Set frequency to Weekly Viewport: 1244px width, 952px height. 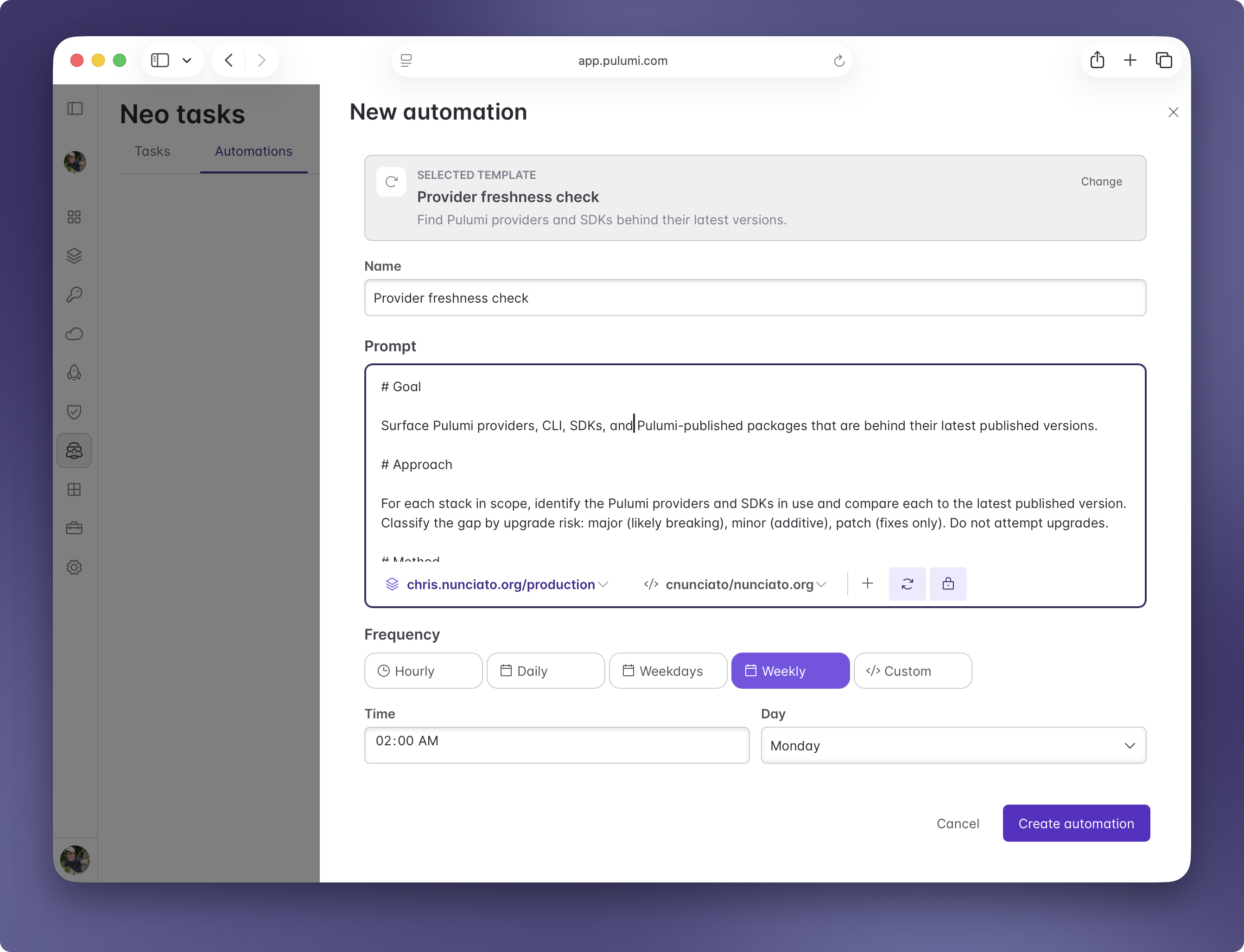(791, 671)
